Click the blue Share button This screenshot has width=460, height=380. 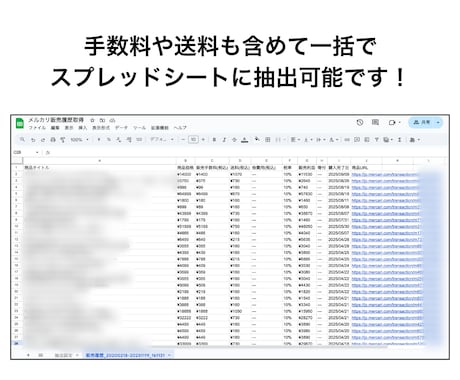[422, 123]
